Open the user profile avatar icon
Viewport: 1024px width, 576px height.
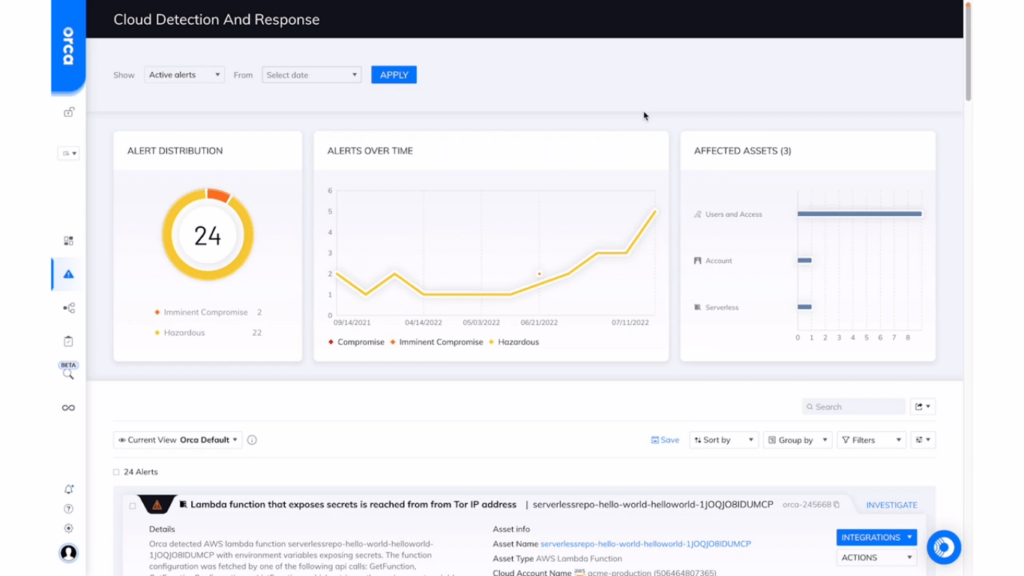[67, 551]
